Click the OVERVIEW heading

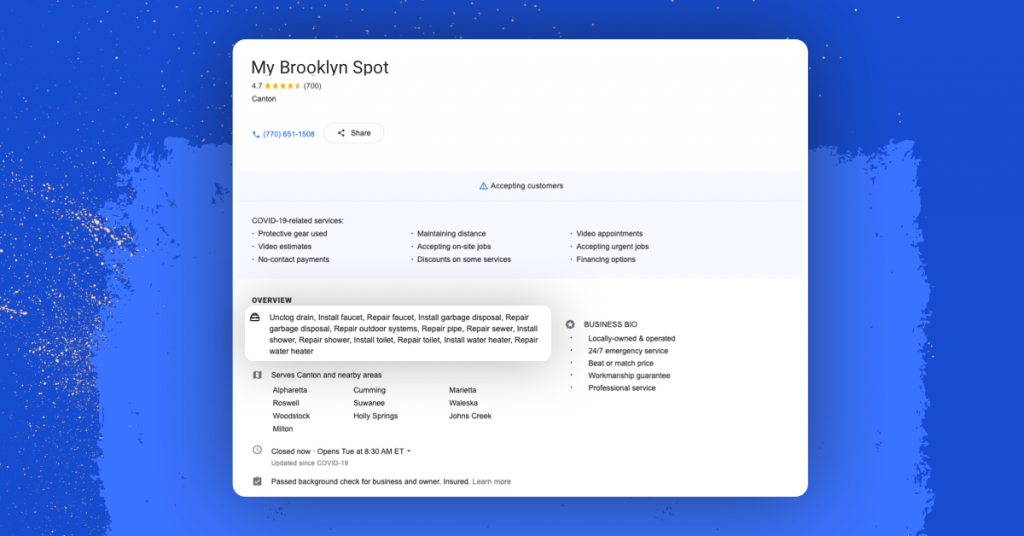tap(272, 300)
